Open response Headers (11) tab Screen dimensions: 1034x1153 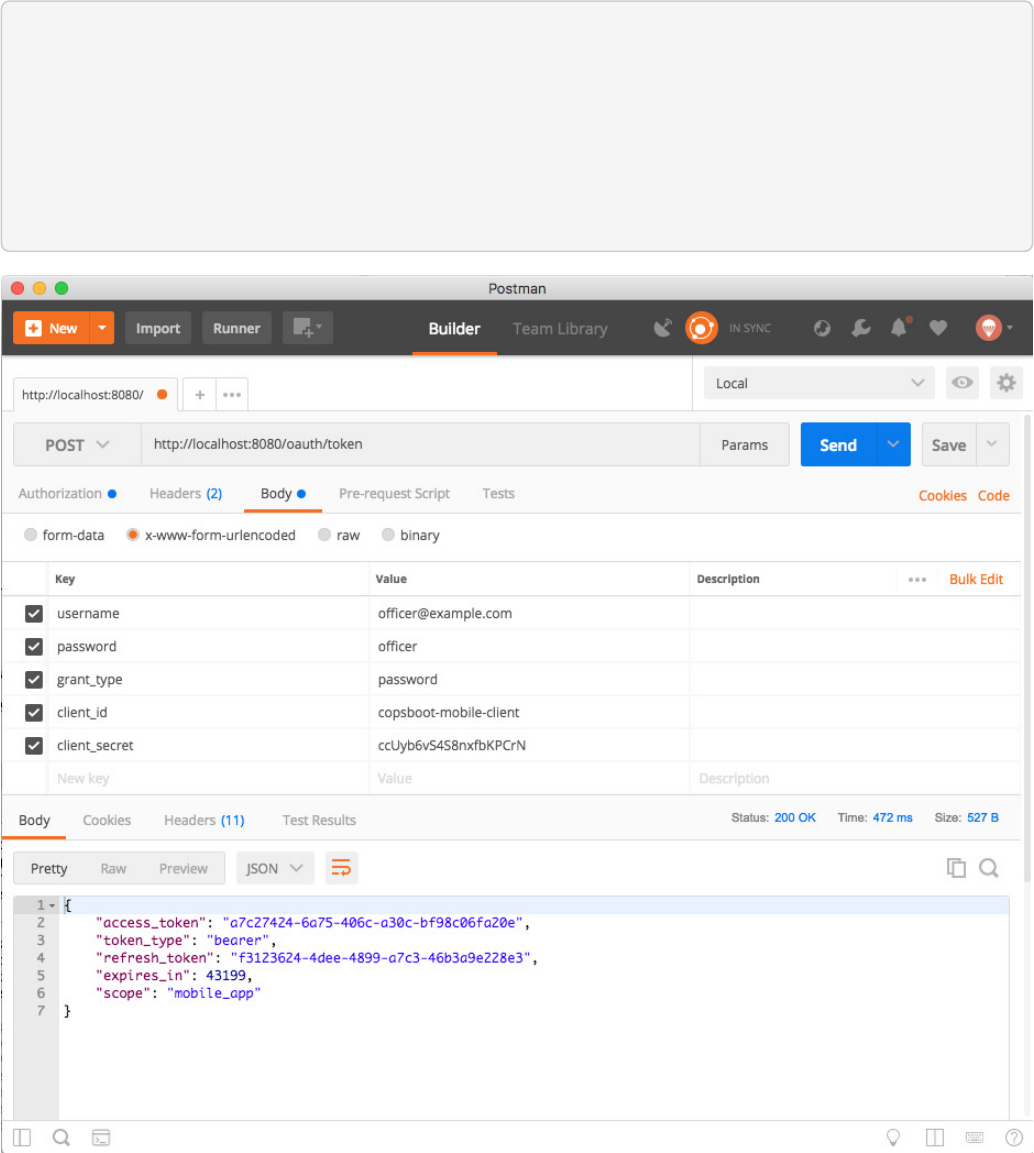pyautogui.click(x=204, y=820)
